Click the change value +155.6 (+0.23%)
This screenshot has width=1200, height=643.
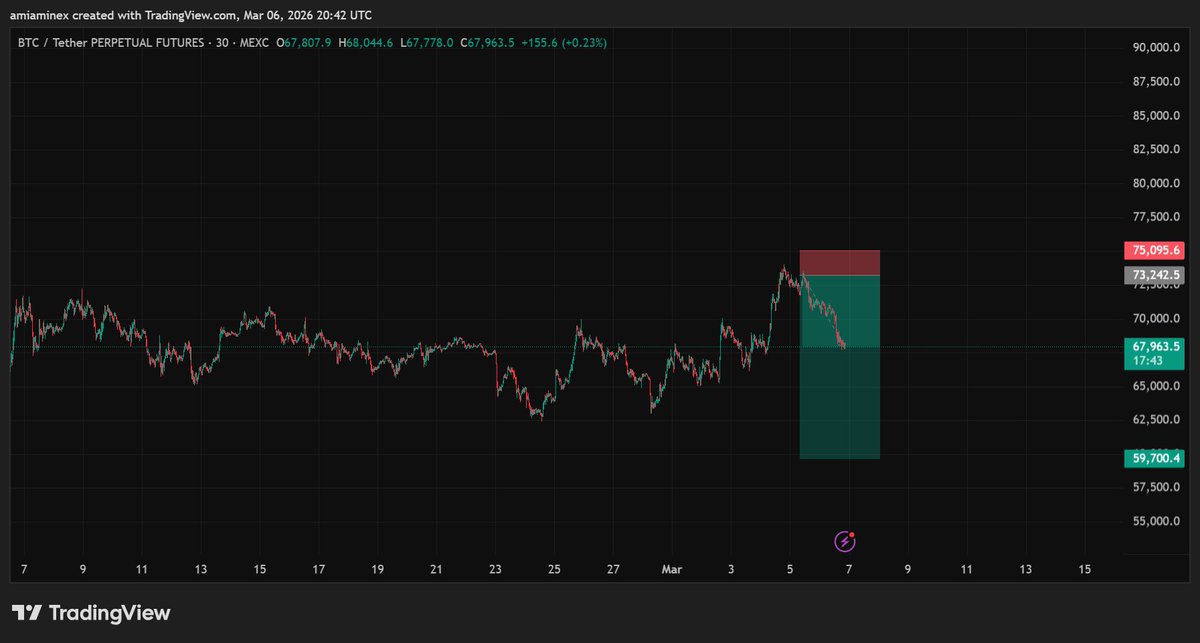564,43
